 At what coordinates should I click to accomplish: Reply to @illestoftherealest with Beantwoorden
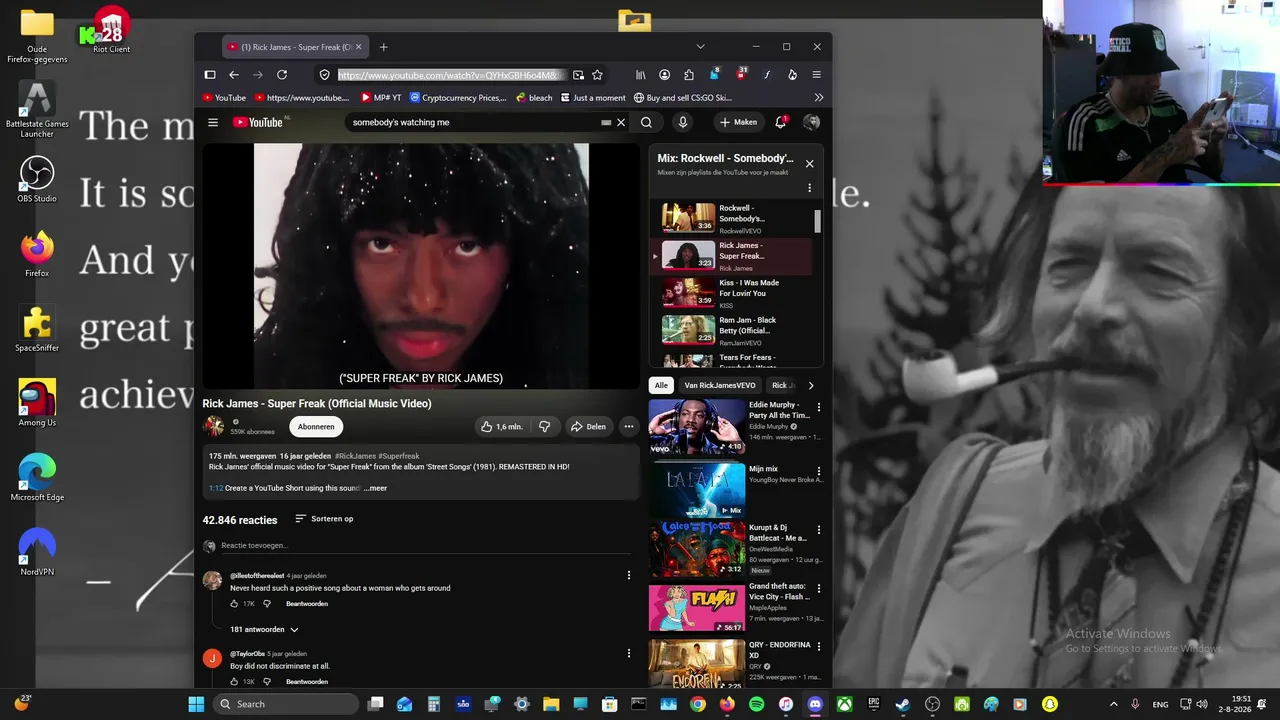click(307, 604)
